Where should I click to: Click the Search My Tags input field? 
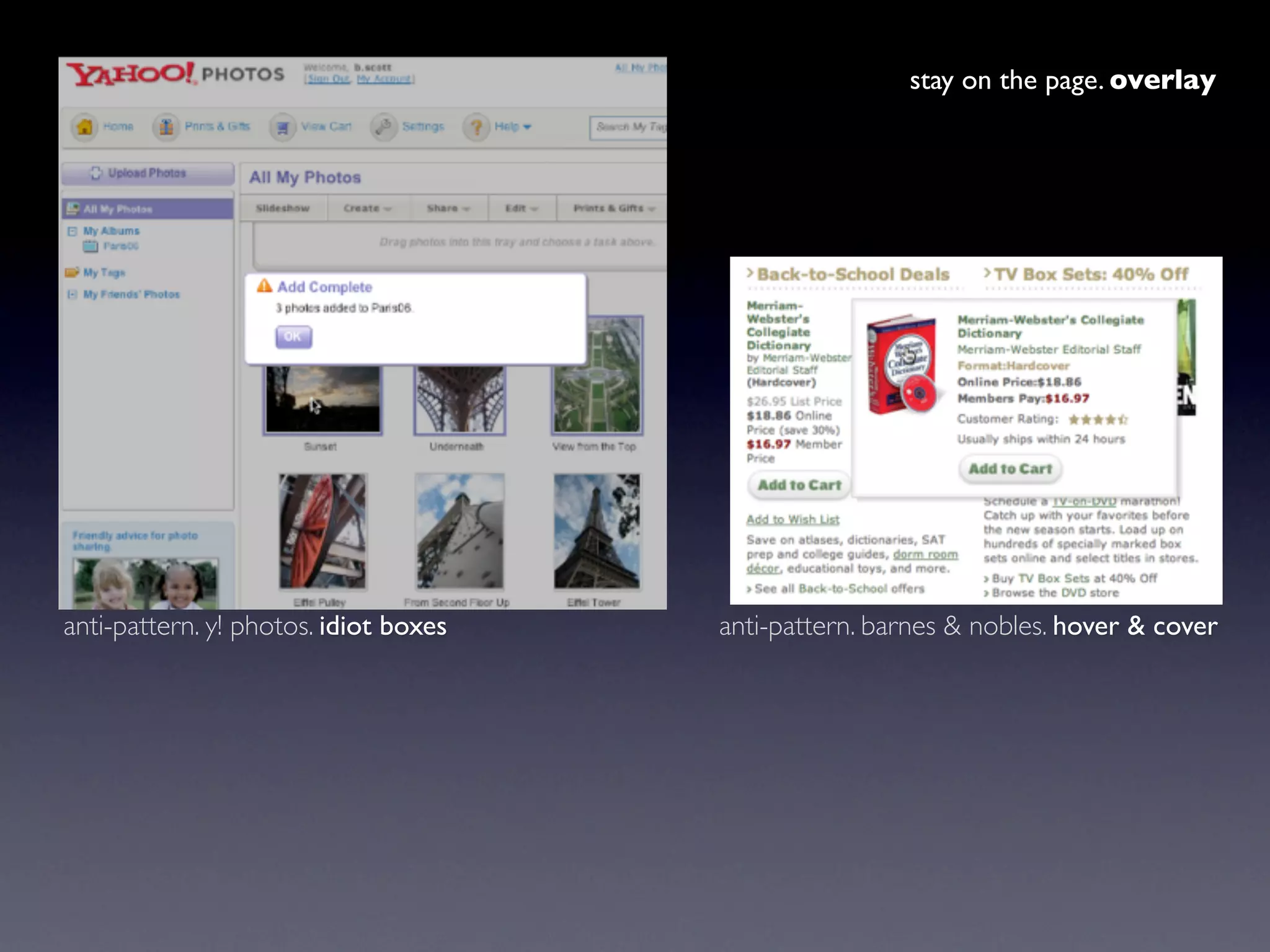[628, 127]
